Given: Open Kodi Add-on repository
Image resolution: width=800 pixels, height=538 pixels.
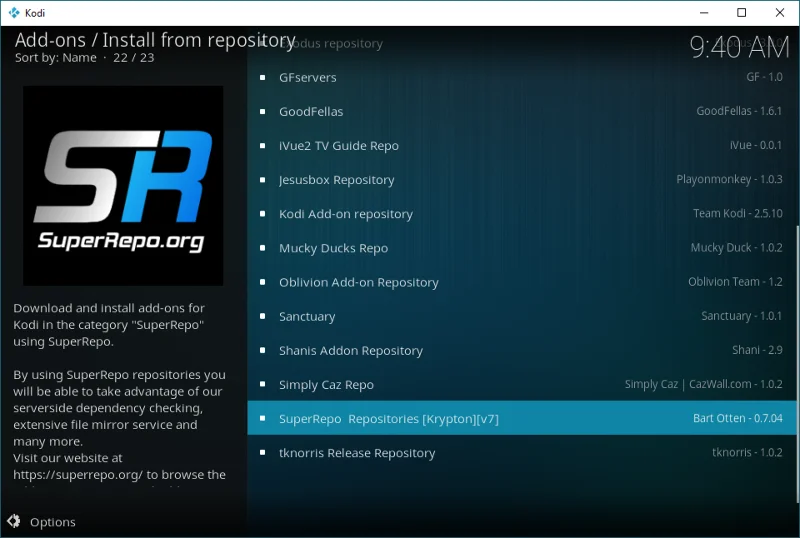Looking at the screenshot, I should point(522,214).
